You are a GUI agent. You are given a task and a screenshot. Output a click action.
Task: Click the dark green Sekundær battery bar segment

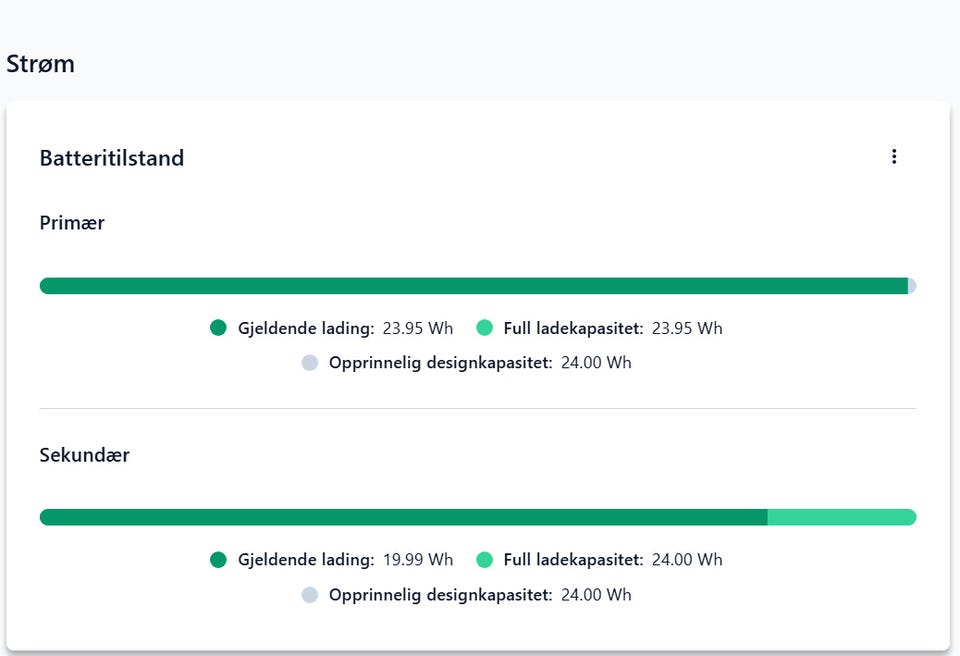403,517
